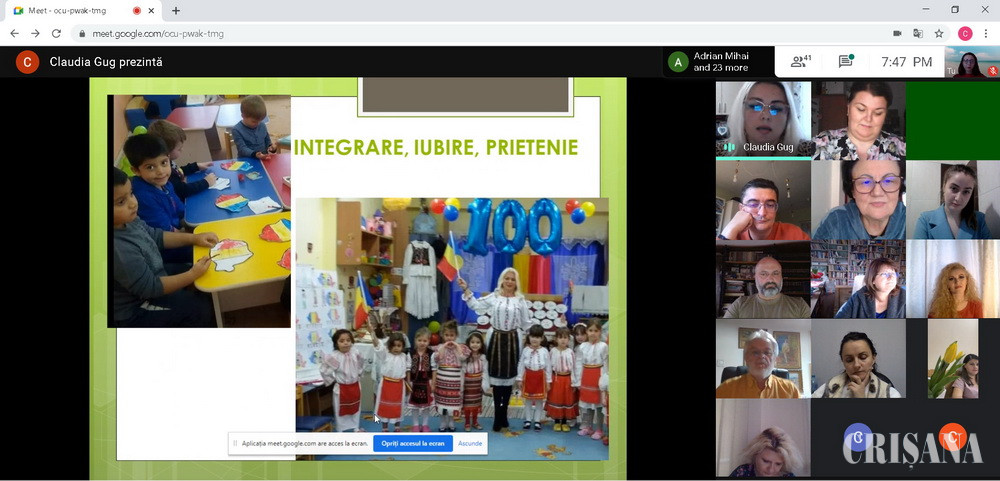Click the padlock site info icon
The image size is (1000, 481).
[x=82, y=33]
